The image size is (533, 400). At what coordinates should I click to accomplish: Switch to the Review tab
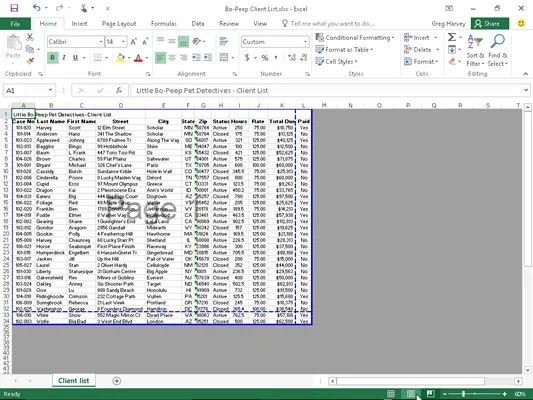[229, 24]
